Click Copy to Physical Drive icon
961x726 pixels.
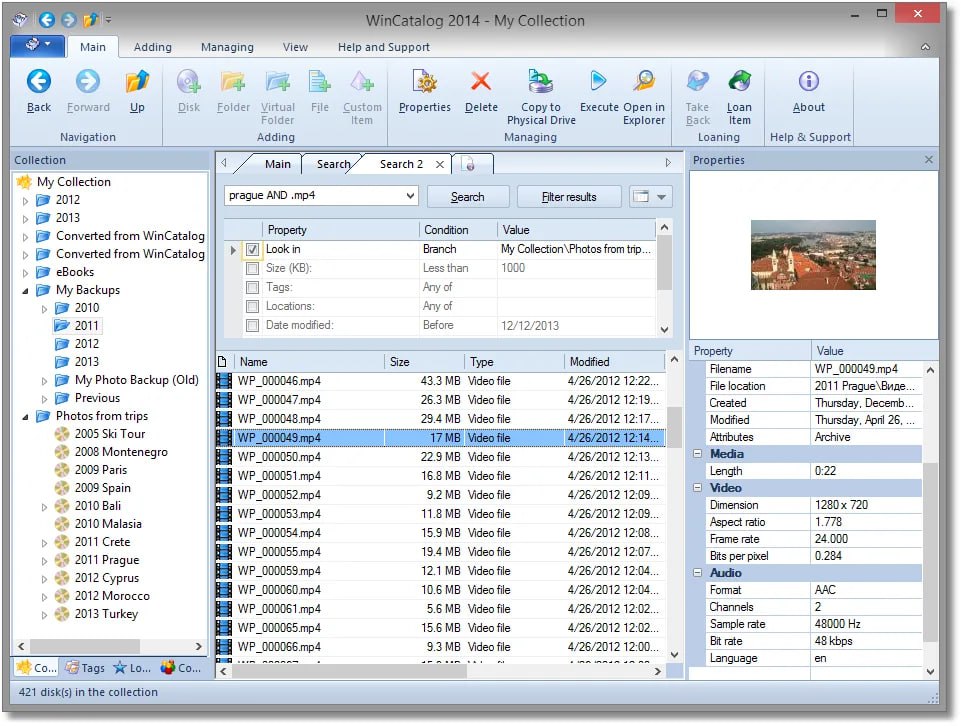coord(541,83)
